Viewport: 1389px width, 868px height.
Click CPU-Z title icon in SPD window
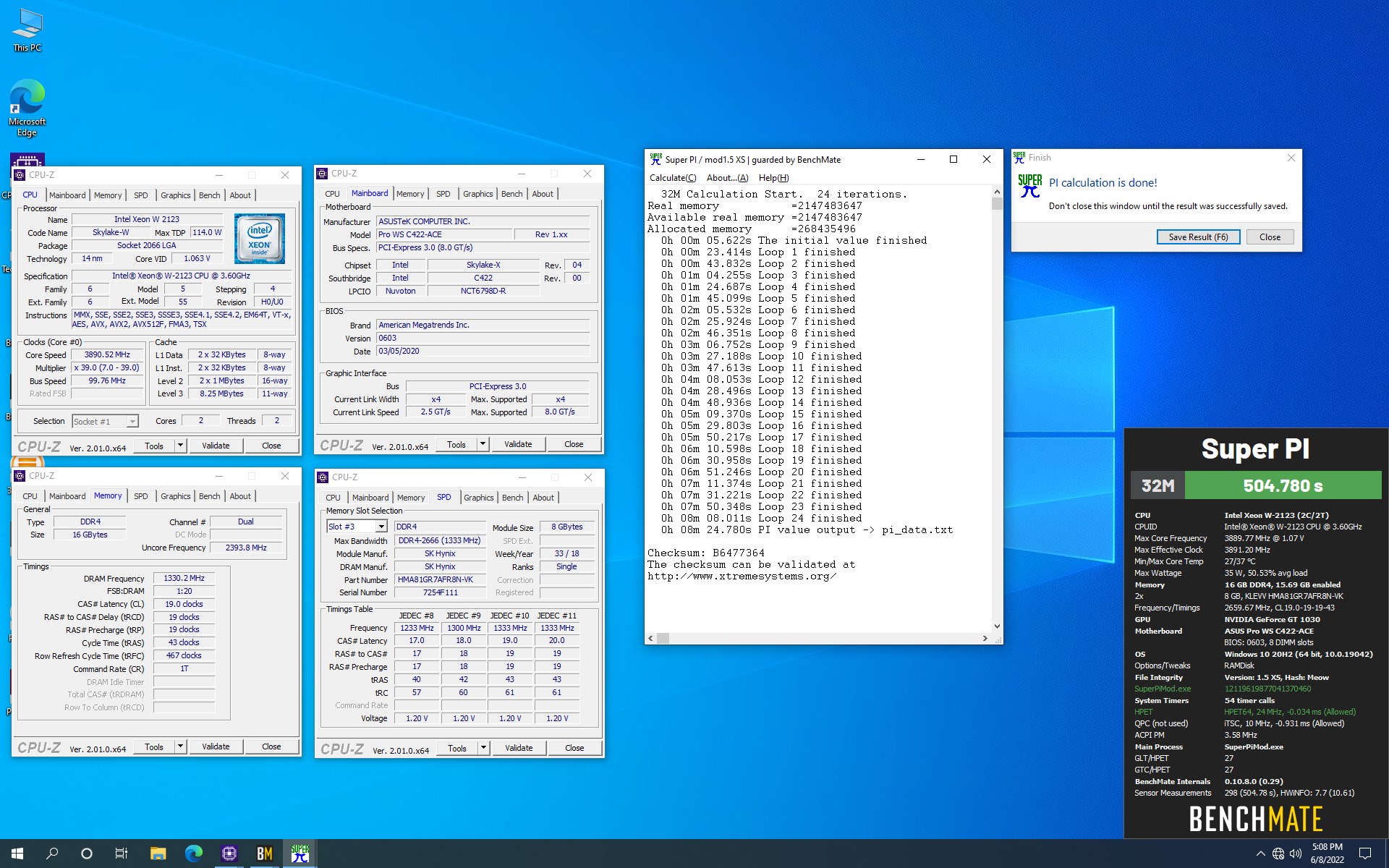pyautogui.click(x=323, y=477)
